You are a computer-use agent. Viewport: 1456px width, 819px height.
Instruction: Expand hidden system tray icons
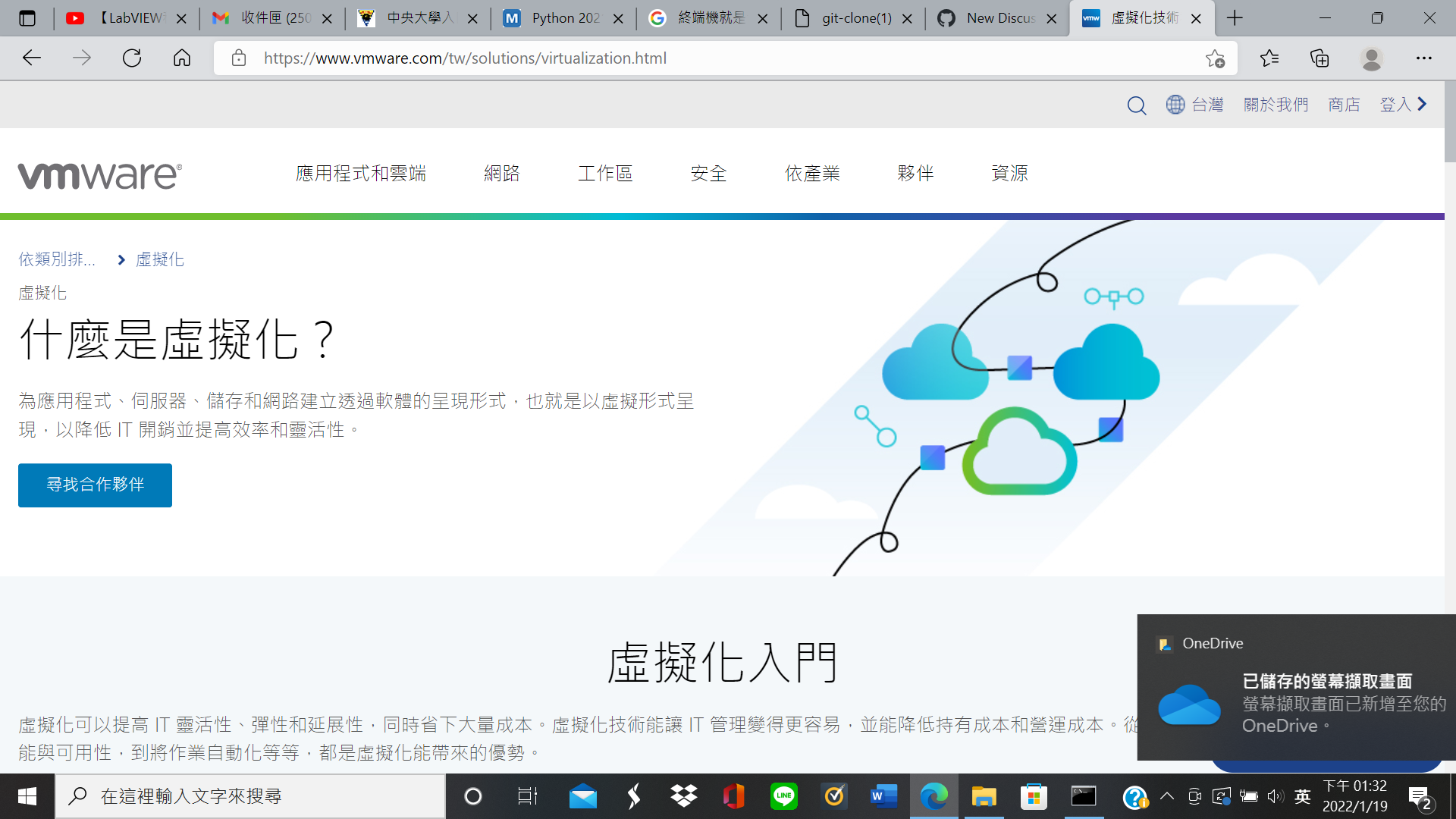coord(1168,796)
